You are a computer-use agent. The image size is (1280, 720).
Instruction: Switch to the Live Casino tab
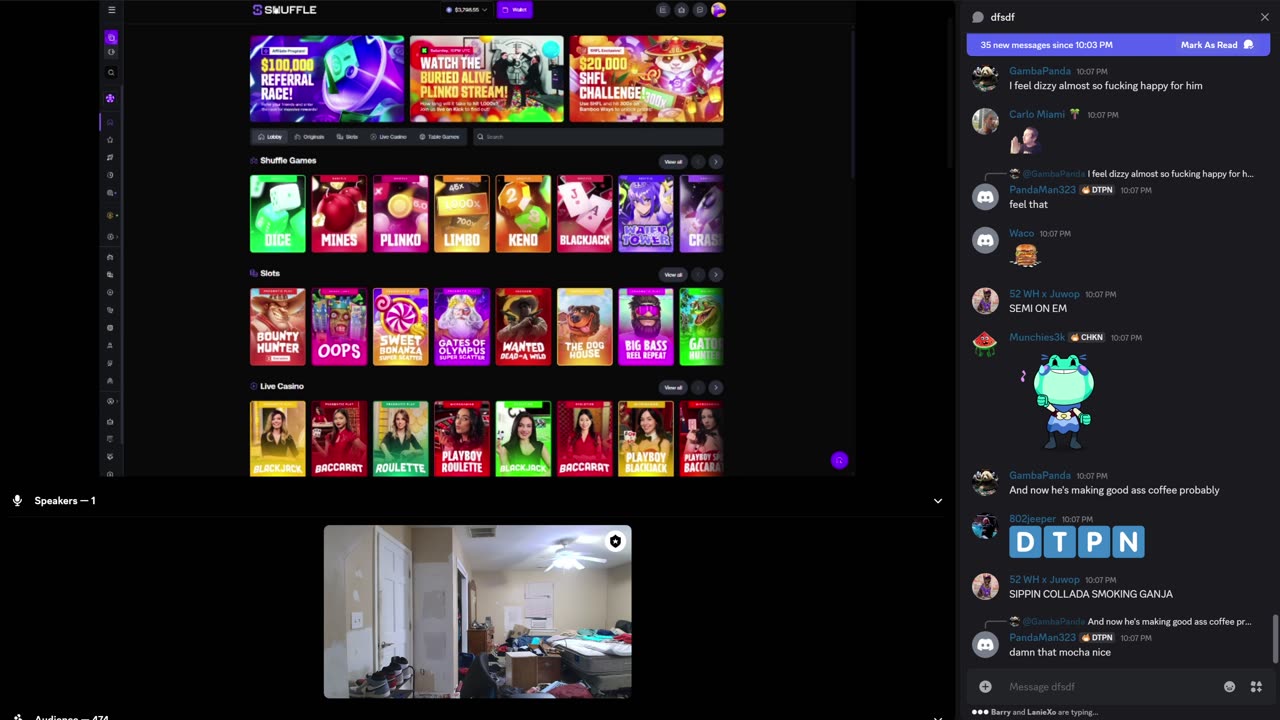tap(389, 137)
